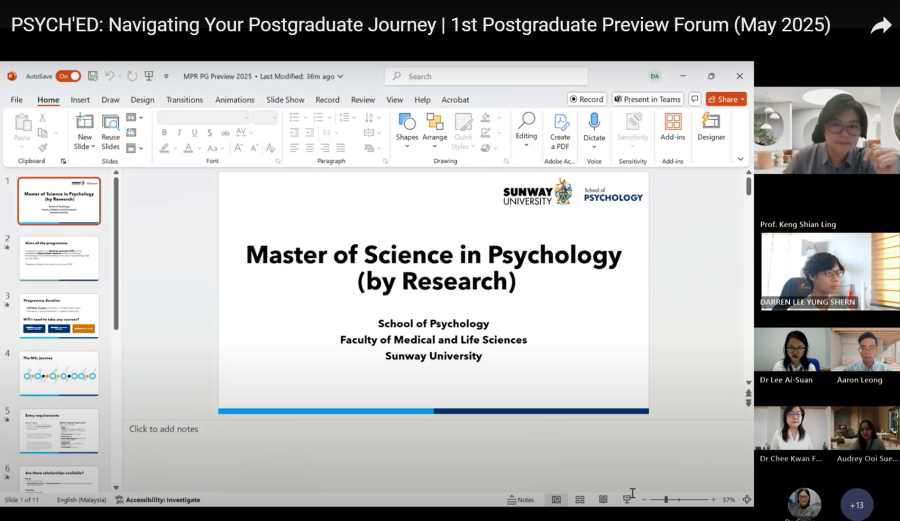
Task: Switch to Slide Sorter view icon
Action: 580,500
